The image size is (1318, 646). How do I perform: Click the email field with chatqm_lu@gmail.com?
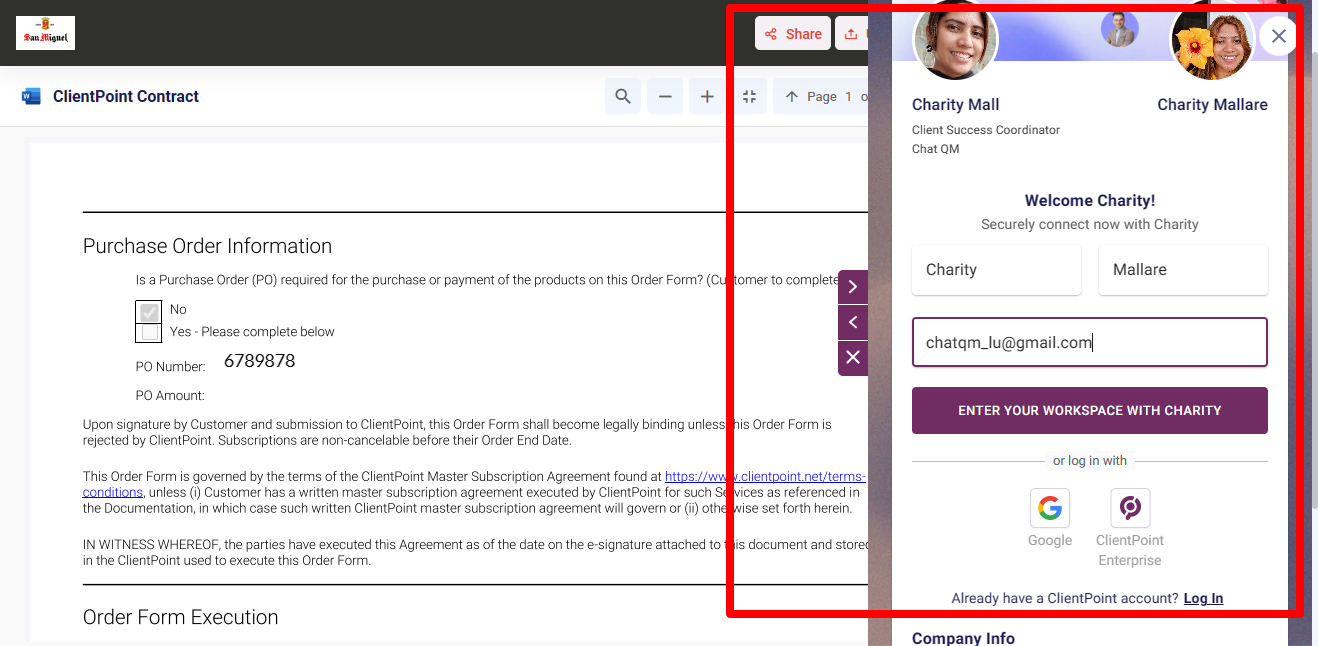1090,343
